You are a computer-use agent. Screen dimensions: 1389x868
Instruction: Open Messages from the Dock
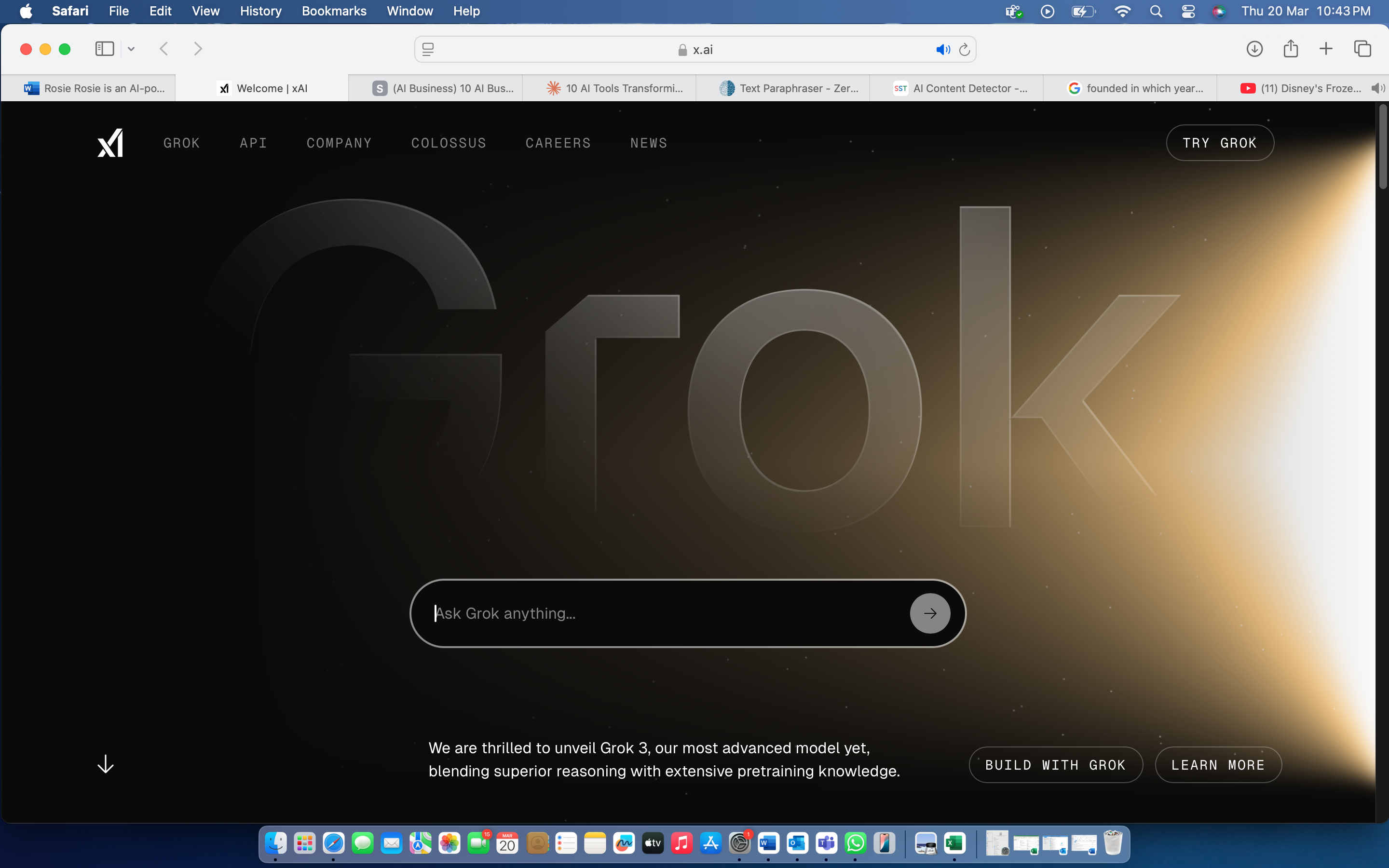coord(362,843)
